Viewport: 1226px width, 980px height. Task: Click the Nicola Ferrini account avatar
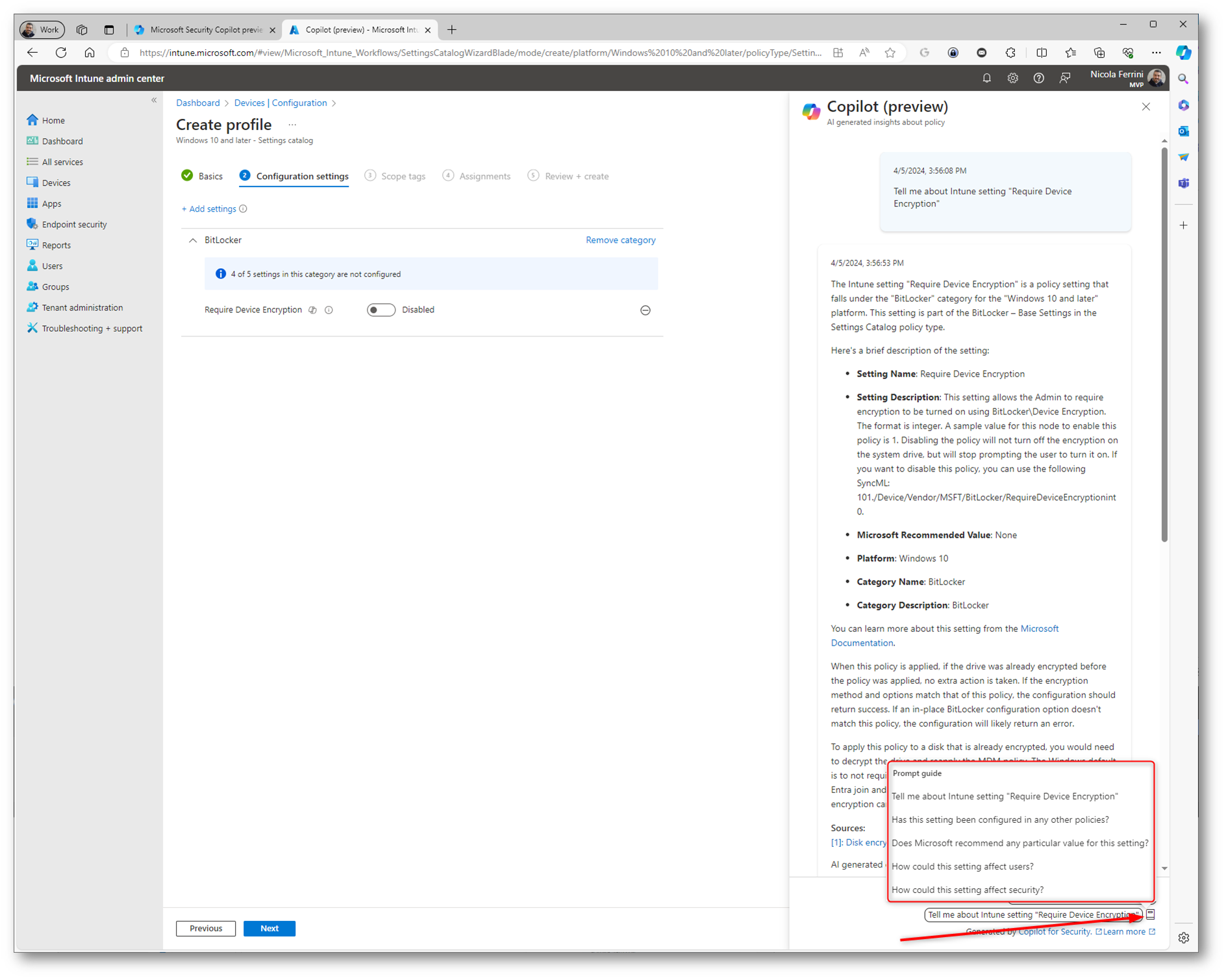click(x=1156, y=78)
